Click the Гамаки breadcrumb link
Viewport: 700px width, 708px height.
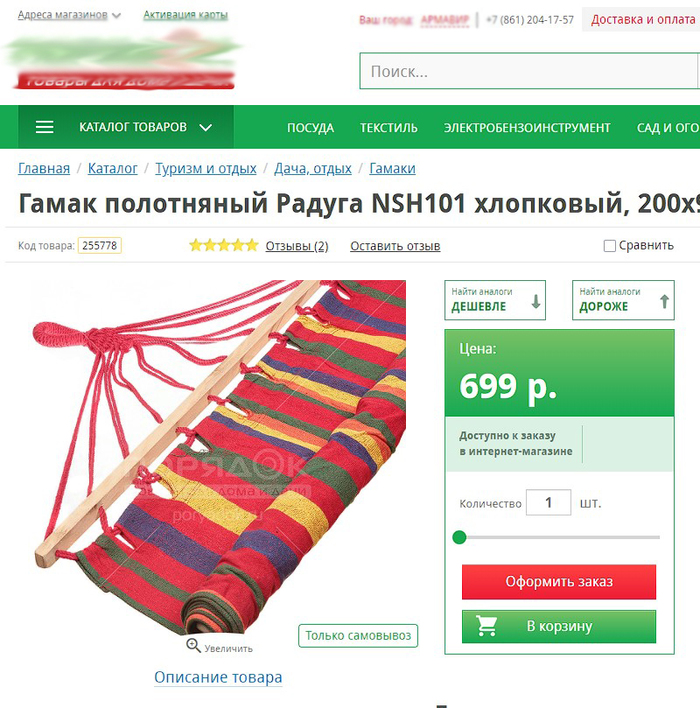[392, 168]
